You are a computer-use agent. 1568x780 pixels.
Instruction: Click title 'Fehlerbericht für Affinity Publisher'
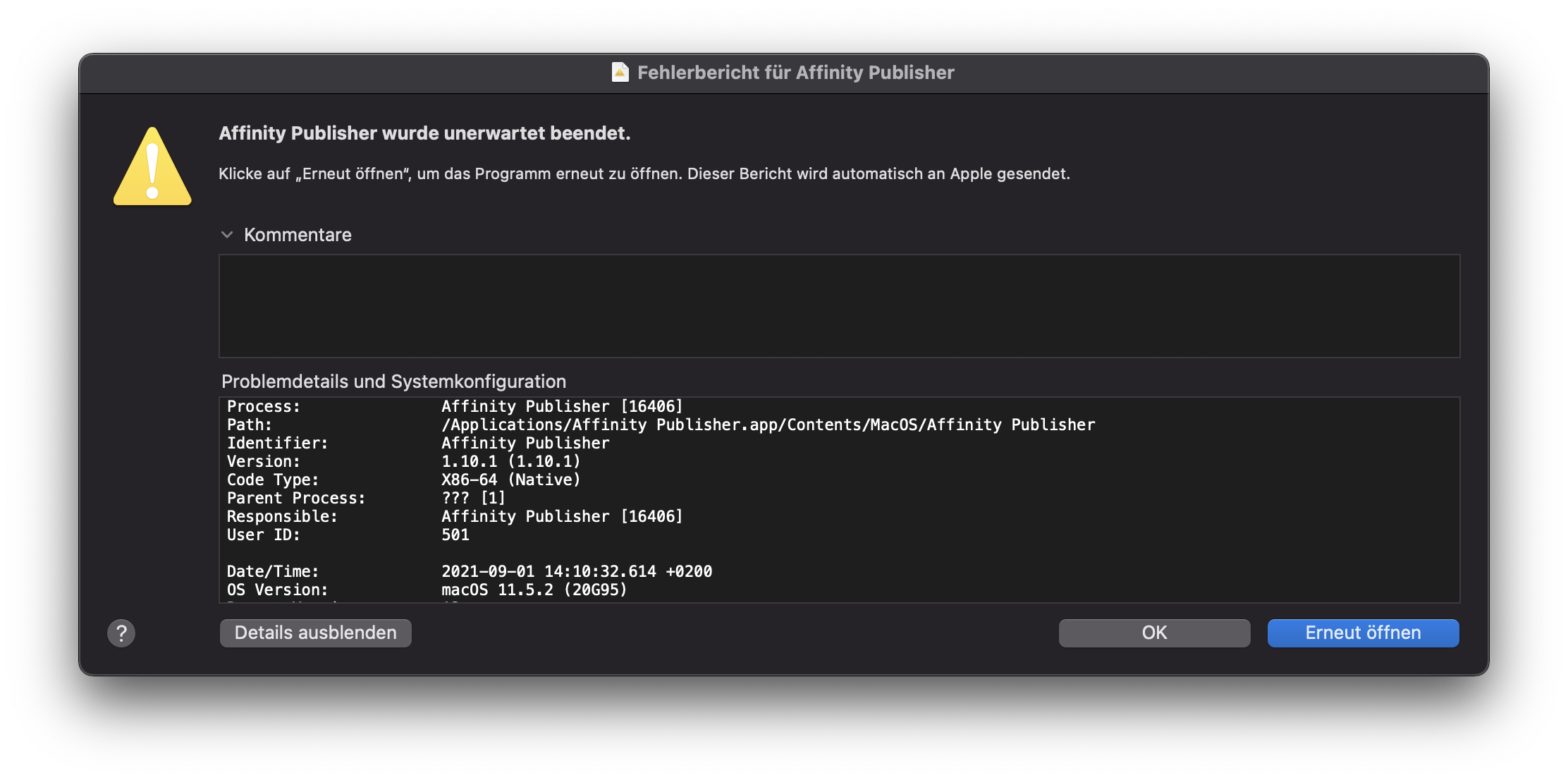795,73
